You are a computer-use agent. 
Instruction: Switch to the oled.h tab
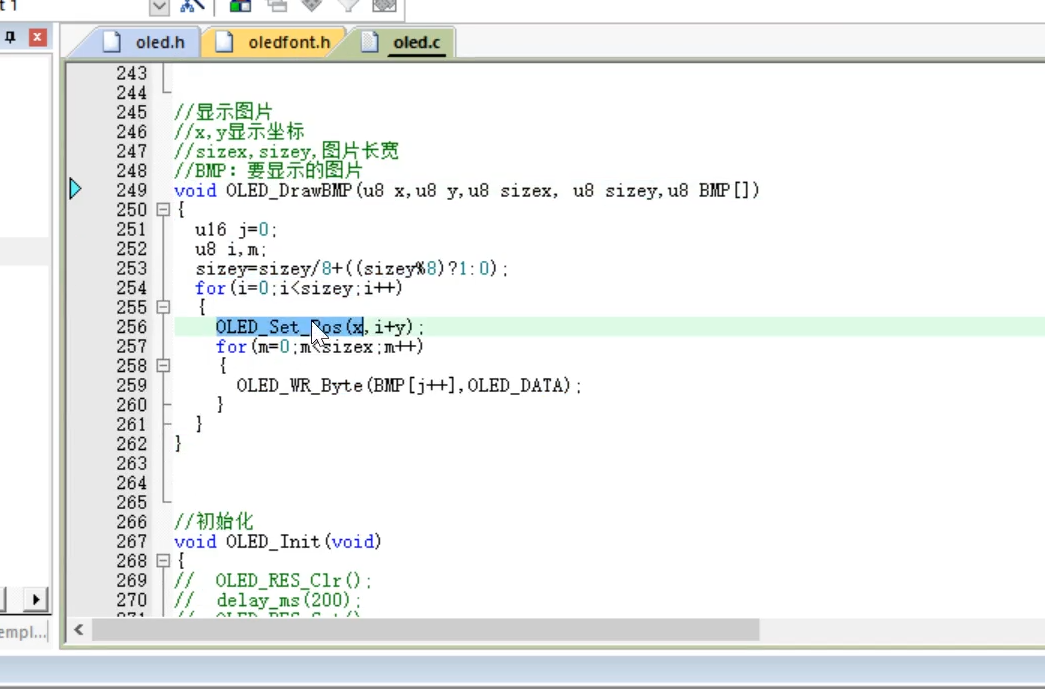point(160,43)
